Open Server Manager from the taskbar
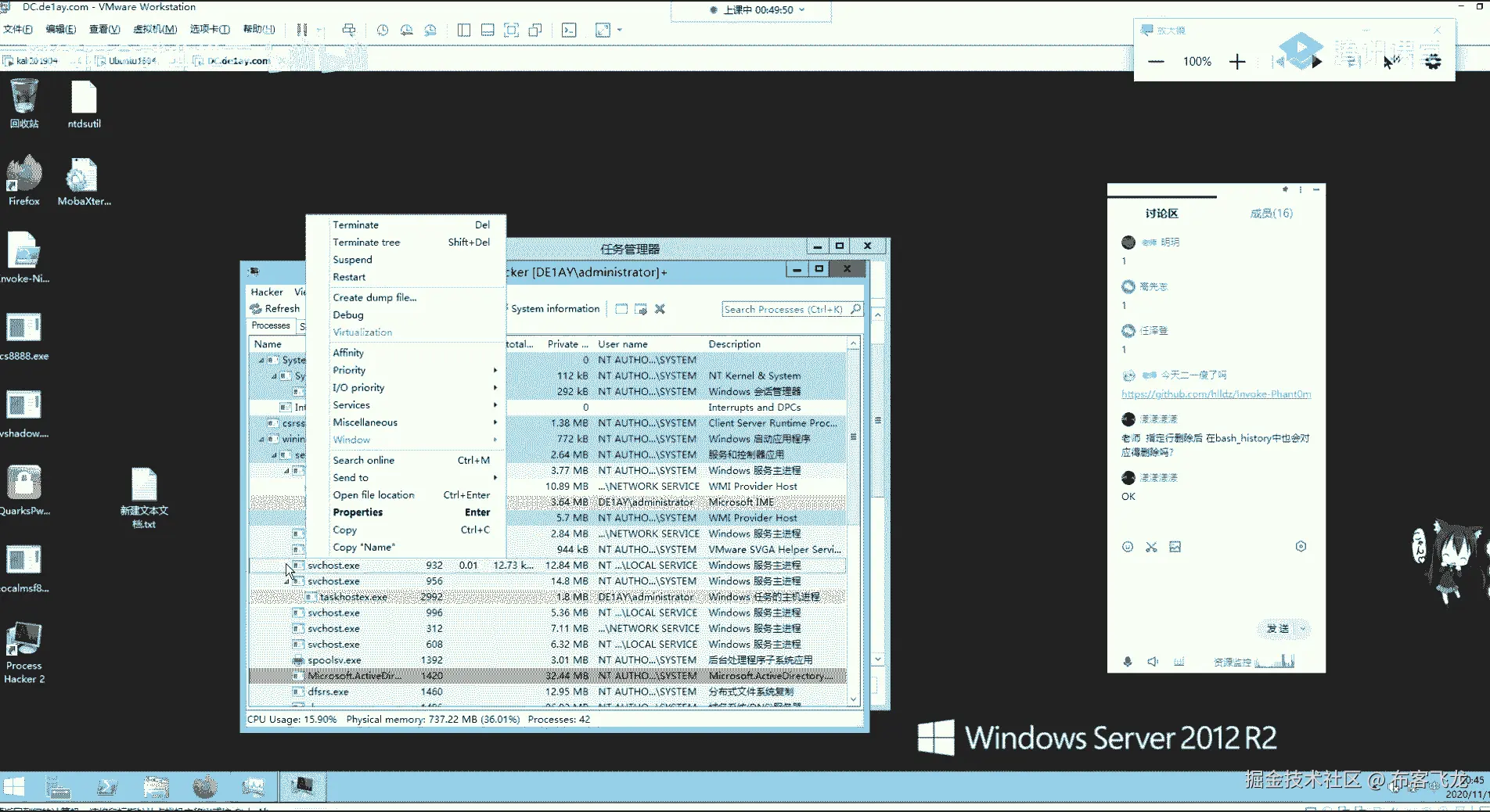Image resolution: width=1490 pixels, height=812 pixels. (58, 786)
